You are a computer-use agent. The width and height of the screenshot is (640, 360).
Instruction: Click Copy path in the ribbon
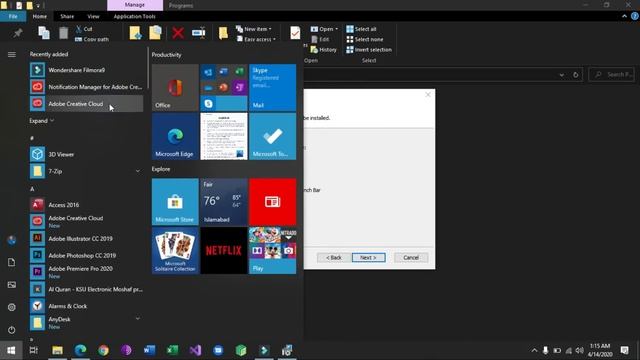click(x=92, y=39)
